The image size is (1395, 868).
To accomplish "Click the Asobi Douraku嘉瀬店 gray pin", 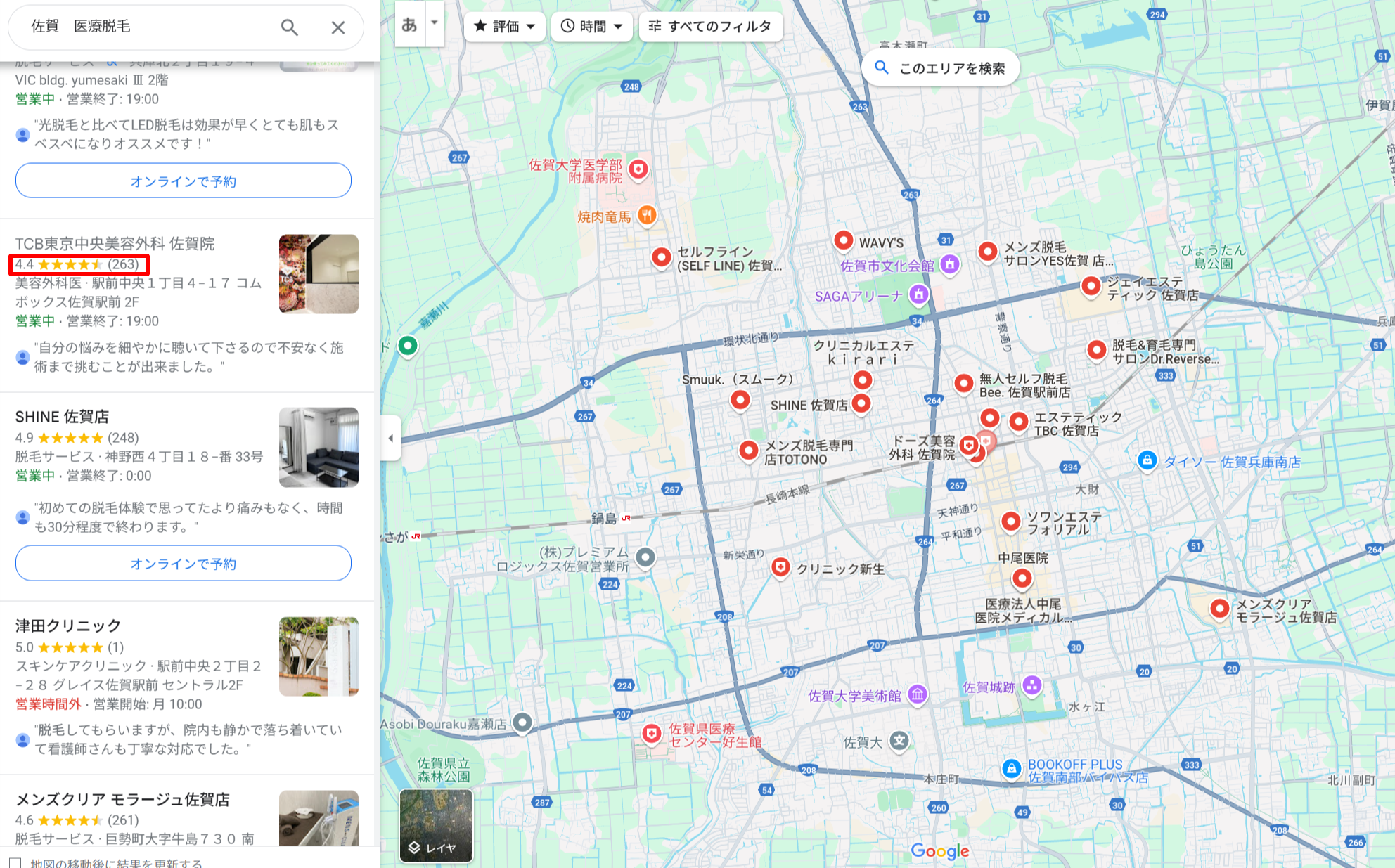I will pyautogui.click(x=522, y=723).
